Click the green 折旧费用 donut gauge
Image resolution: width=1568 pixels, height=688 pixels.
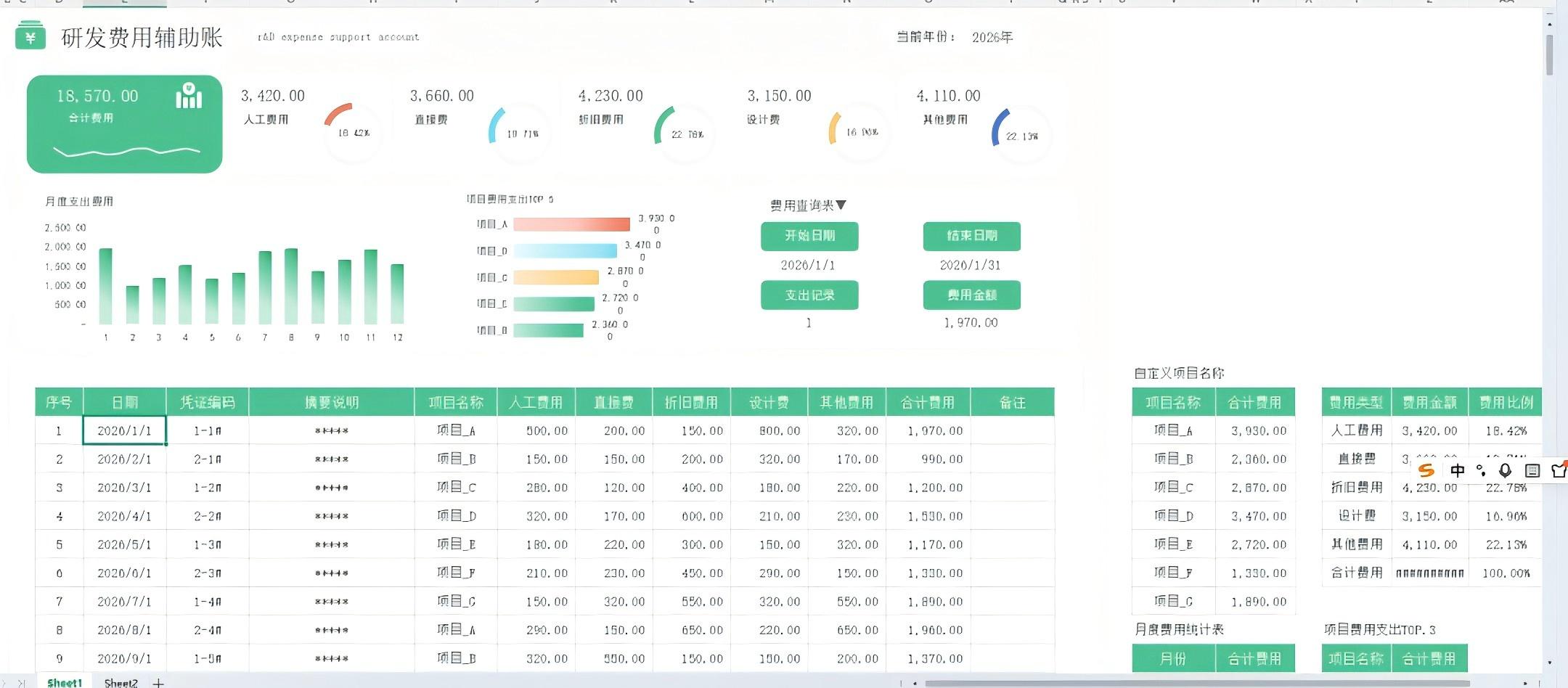click(x=685, y=134)
